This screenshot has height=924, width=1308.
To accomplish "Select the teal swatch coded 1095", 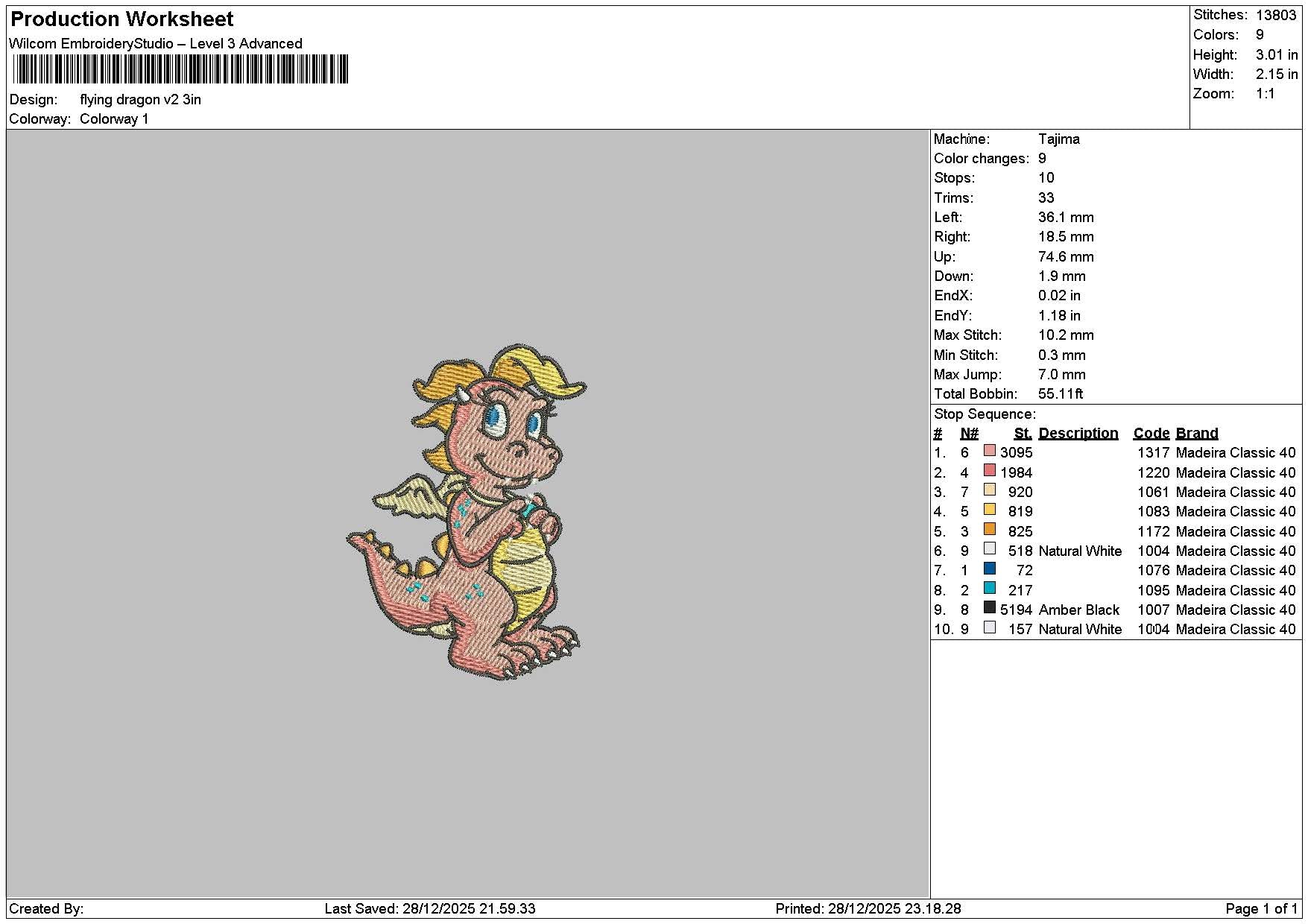I will pos(990,588).
